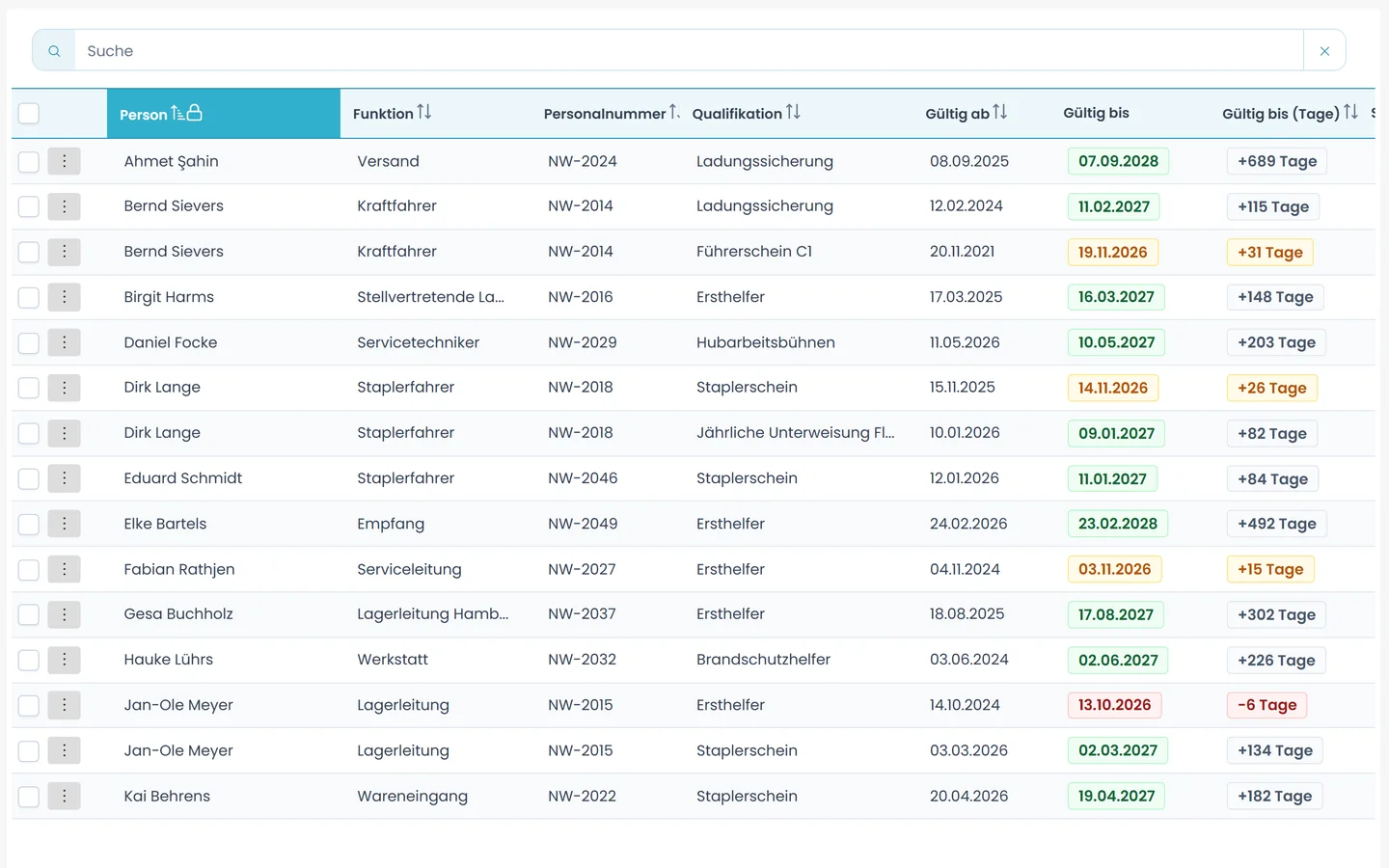Click the Hubarbeitsbühnen qualification cell
The height and width of the screenshot is (868, 1389).
click(x=766, y=342)
